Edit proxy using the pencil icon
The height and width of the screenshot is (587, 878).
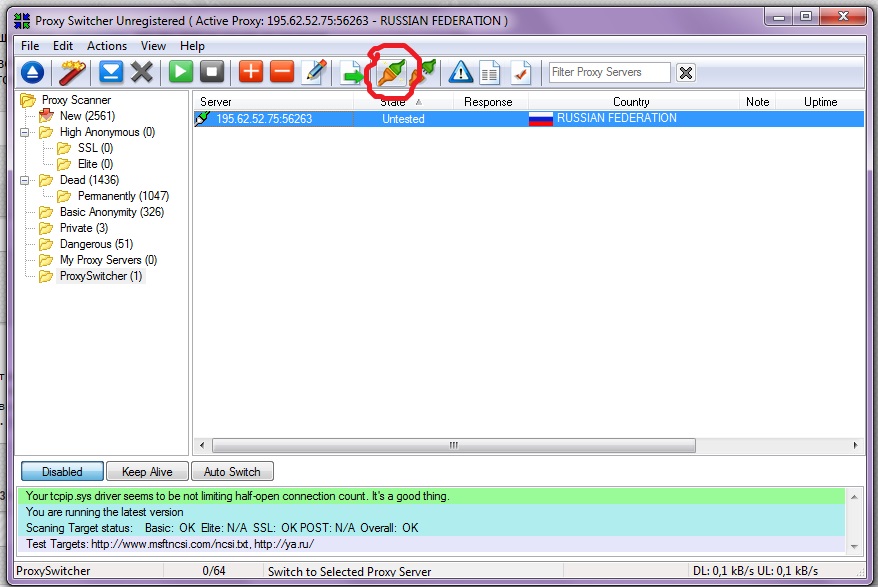[x=314, y=72]
